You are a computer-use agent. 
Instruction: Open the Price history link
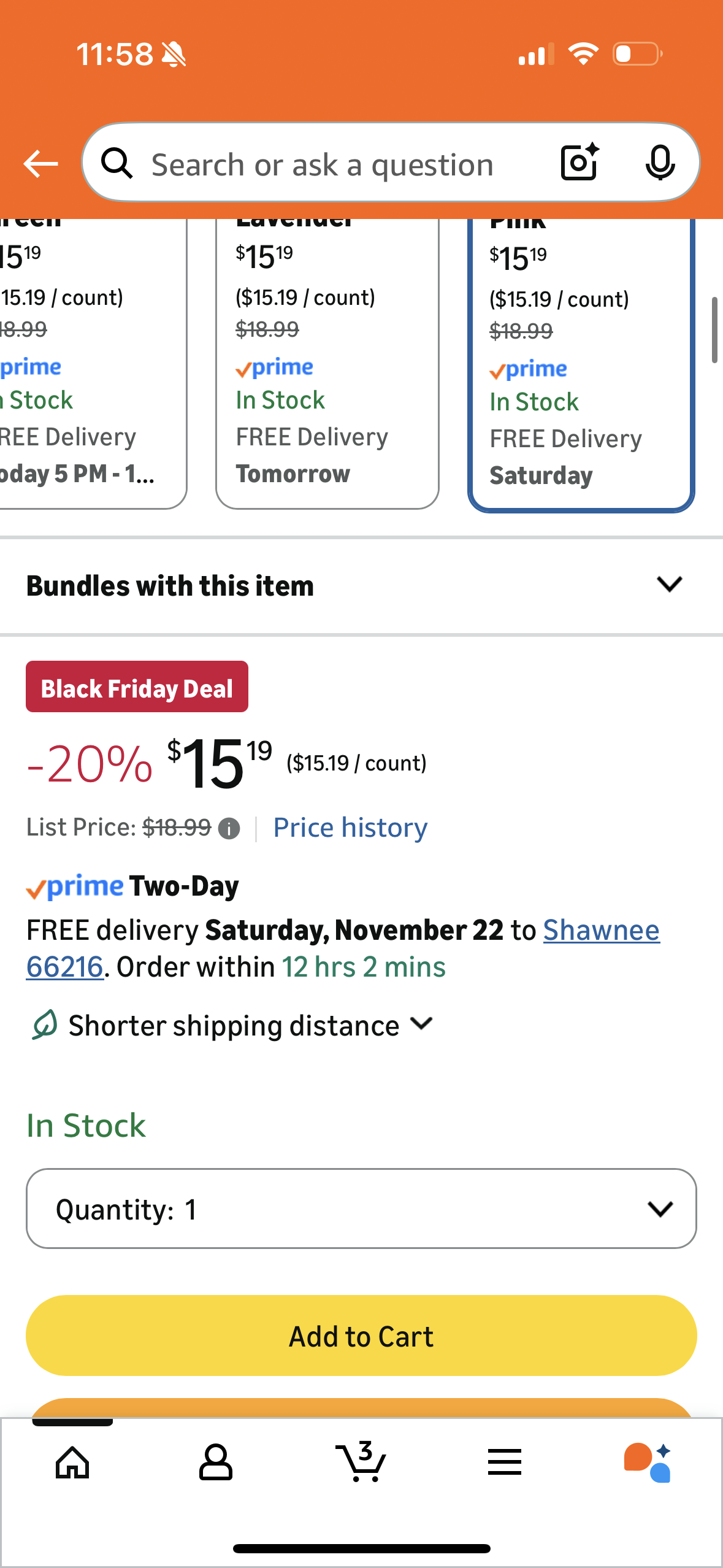350,828
